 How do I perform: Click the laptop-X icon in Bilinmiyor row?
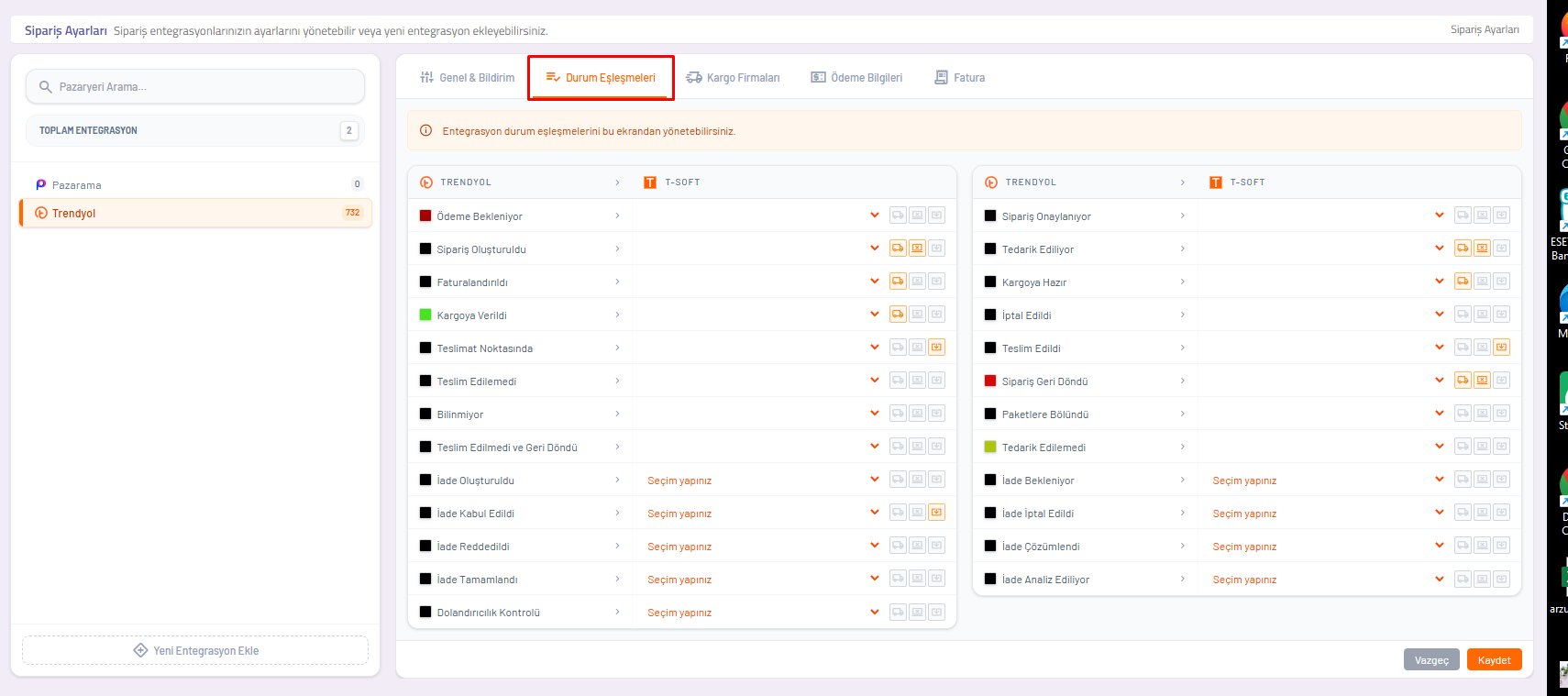coord(917,414)
